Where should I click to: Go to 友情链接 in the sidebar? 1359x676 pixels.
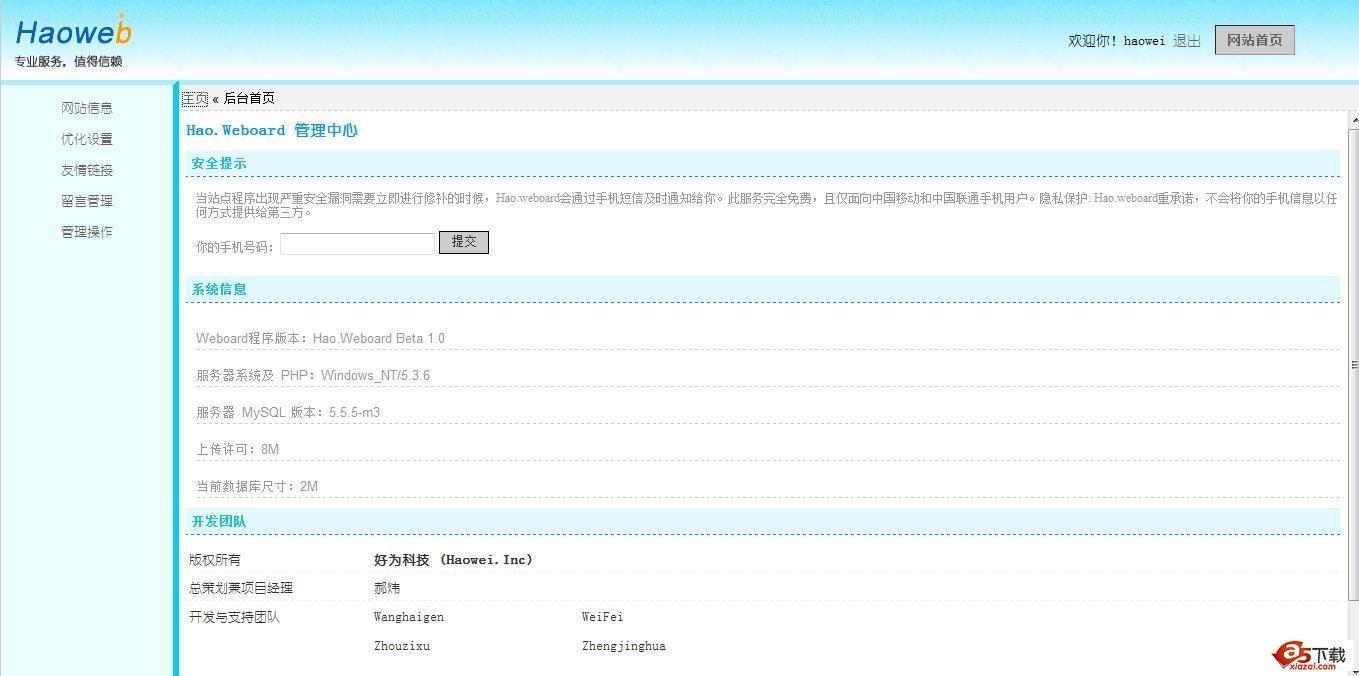tap(87, 170)
